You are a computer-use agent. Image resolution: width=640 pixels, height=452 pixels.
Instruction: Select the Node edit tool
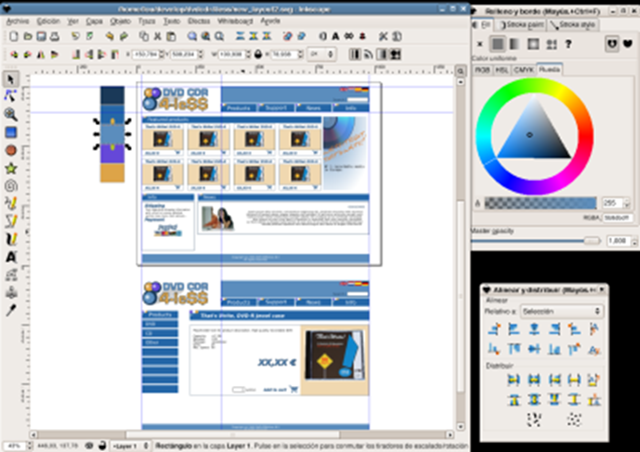pyautogui.click(x=11, y=96)
